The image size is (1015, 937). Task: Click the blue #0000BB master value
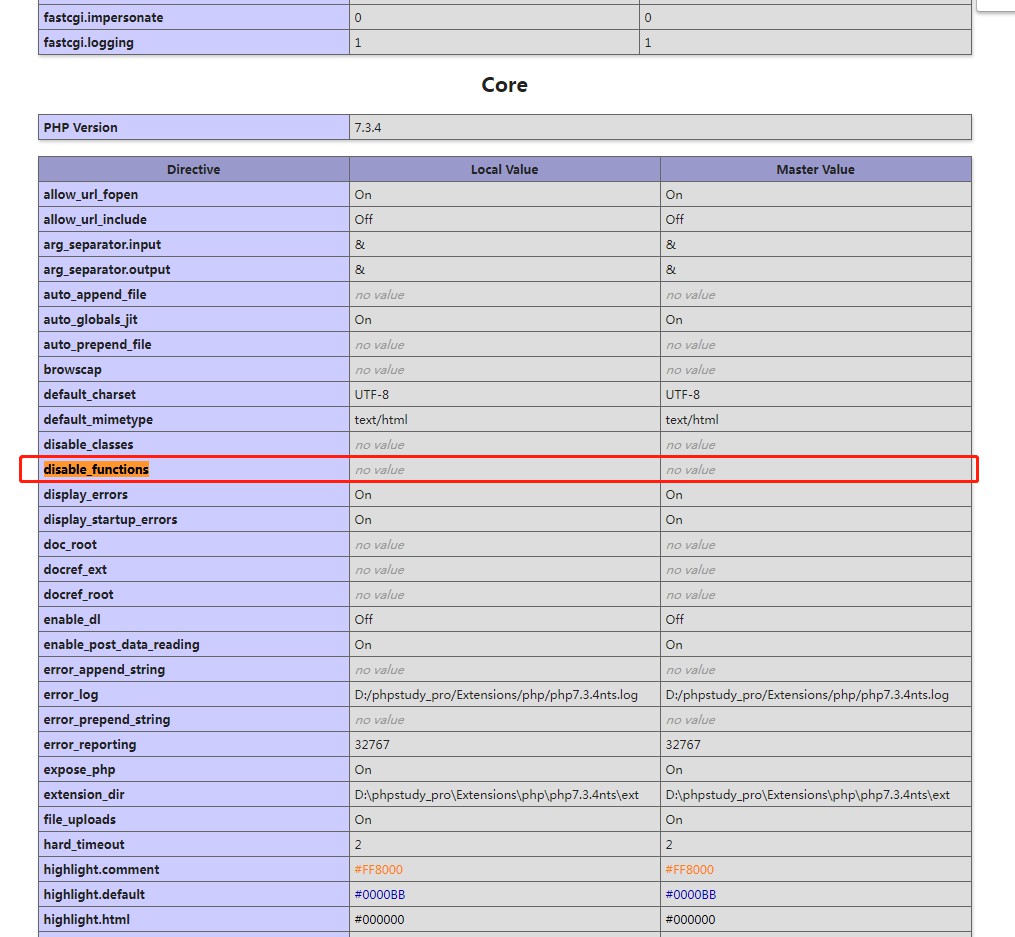pos(690,894)
